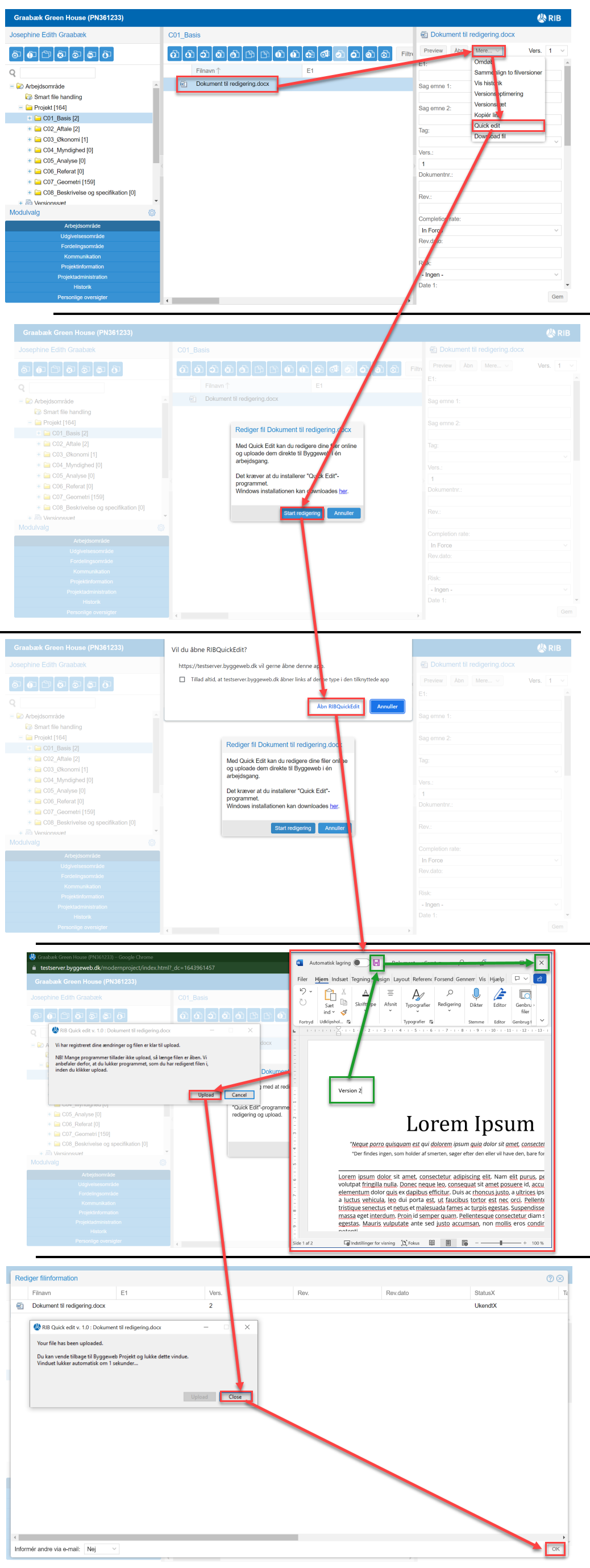Toggle the Automatisk lagring switch
This screenshot has width=590, height=1568.
point(360,963)
